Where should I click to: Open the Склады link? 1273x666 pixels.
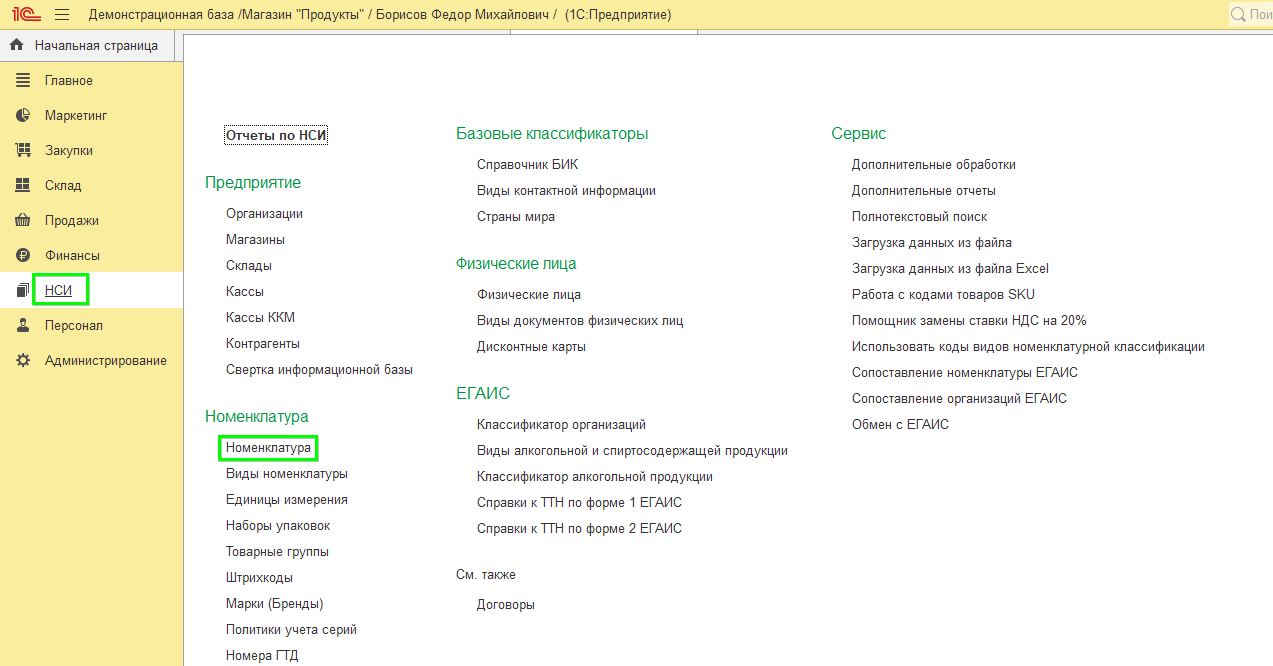tap(249, 265)
